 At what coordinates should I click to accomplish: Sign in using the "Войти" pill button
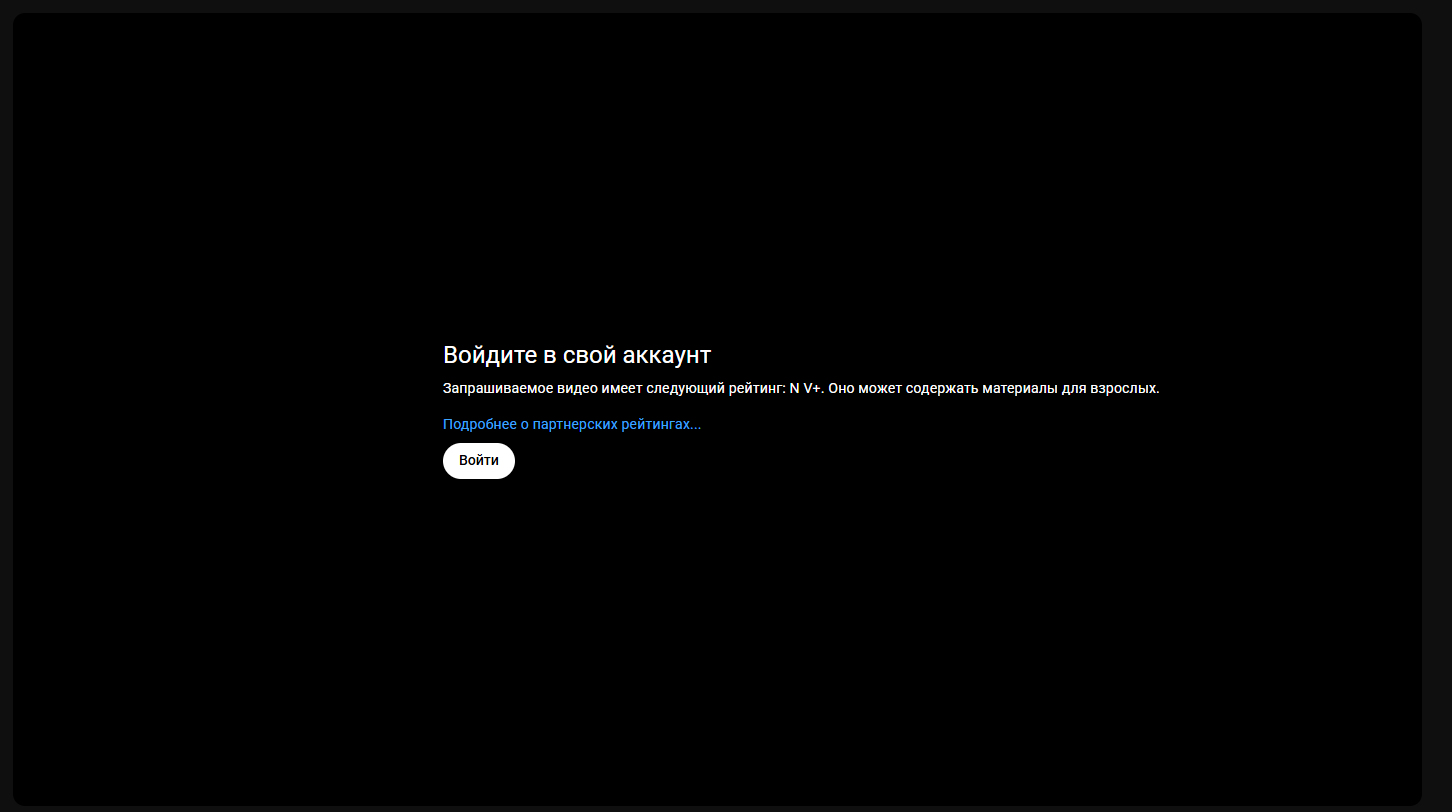point(478,461)
